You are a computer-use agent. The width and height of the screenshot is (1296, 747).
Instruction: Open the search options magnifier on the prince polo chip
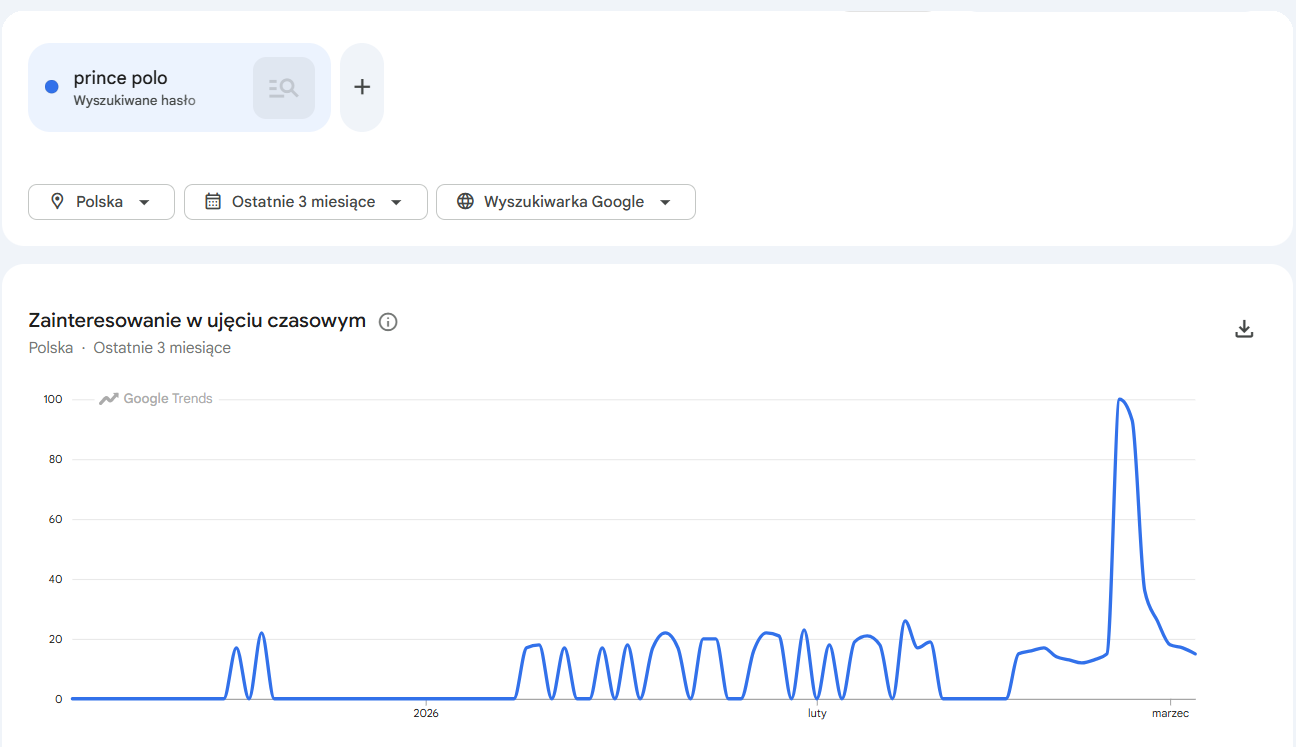(283, 87)
